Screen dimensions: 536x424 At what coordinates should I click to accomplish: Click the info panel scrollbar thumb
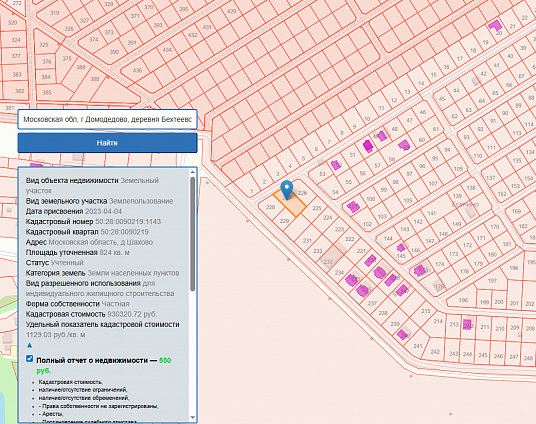192,234
